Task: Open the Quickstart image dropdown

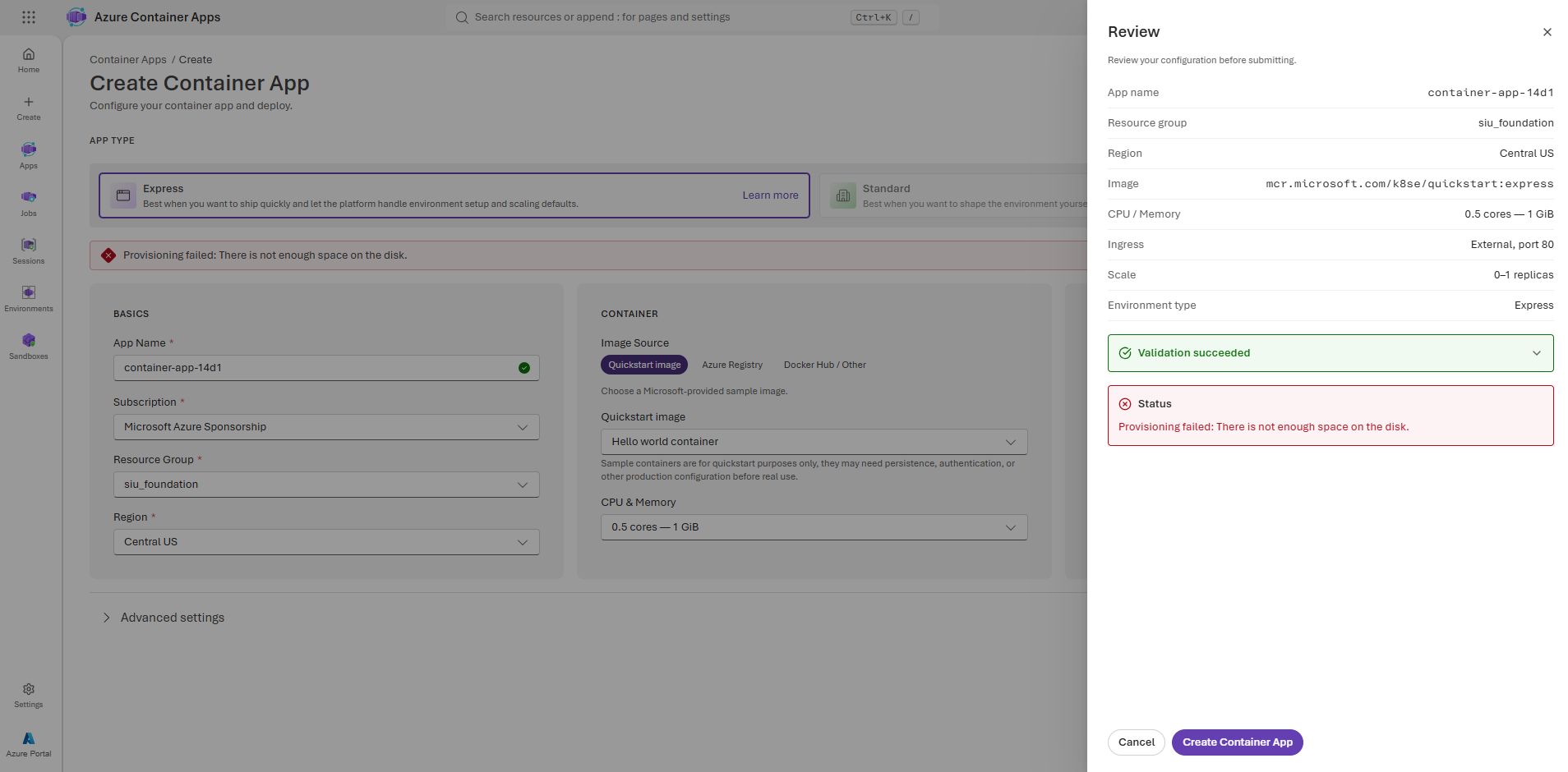Action: (814, 442)
